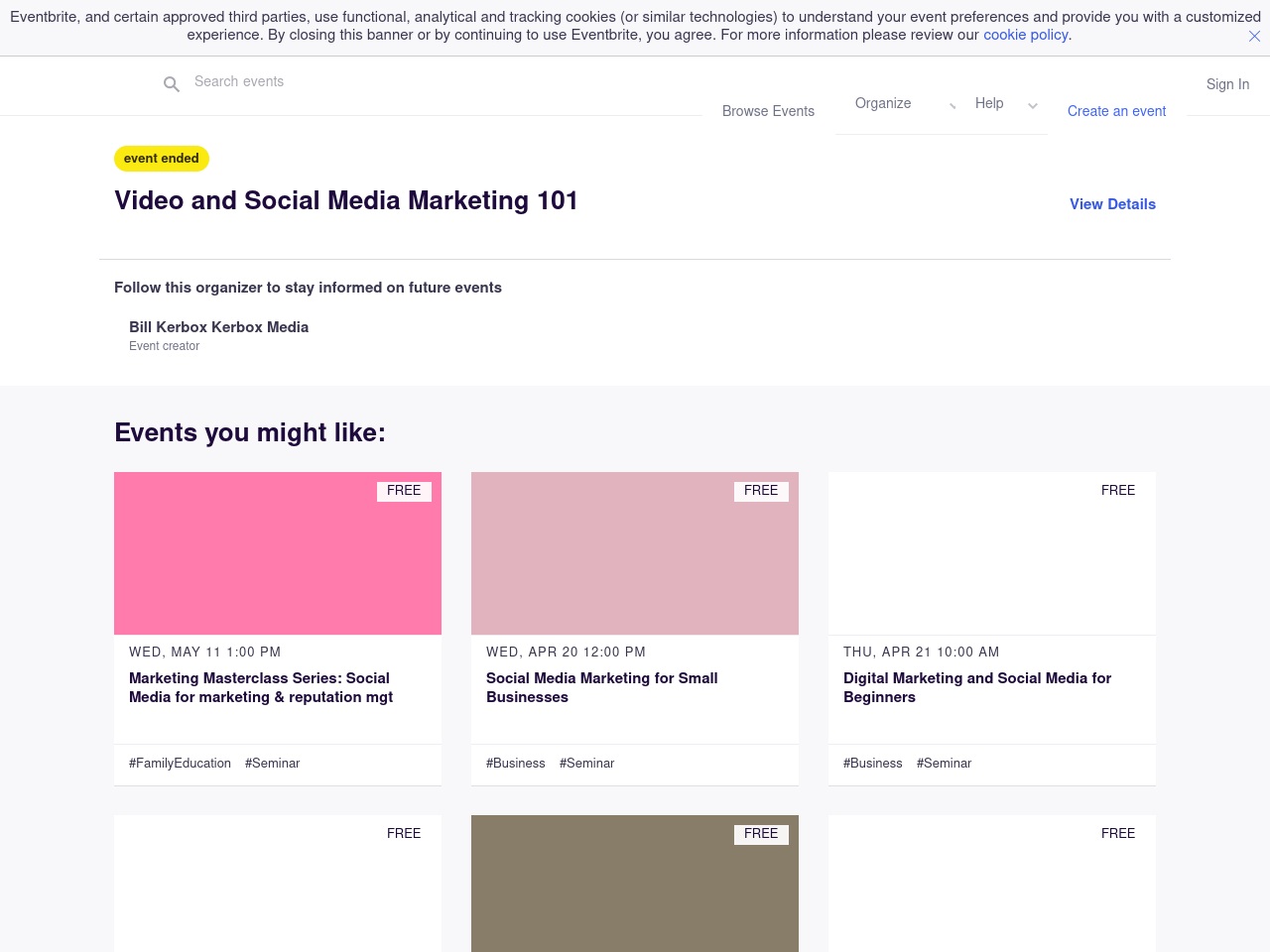Click the Create an event link
This screenshot has width=1270, height=952.
[x=1116, y=111]
